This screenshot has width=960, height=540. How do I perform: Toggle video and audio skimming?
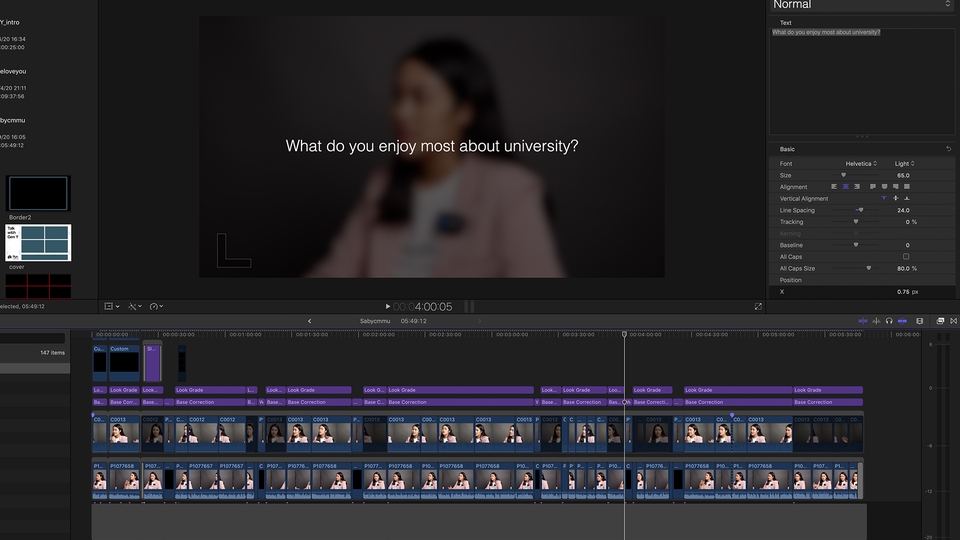click(863, 321)
